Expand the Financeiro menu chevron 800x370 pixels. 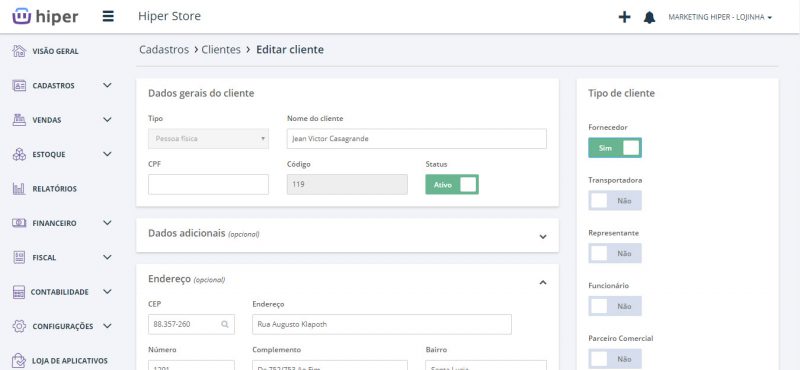click(107, 223)
